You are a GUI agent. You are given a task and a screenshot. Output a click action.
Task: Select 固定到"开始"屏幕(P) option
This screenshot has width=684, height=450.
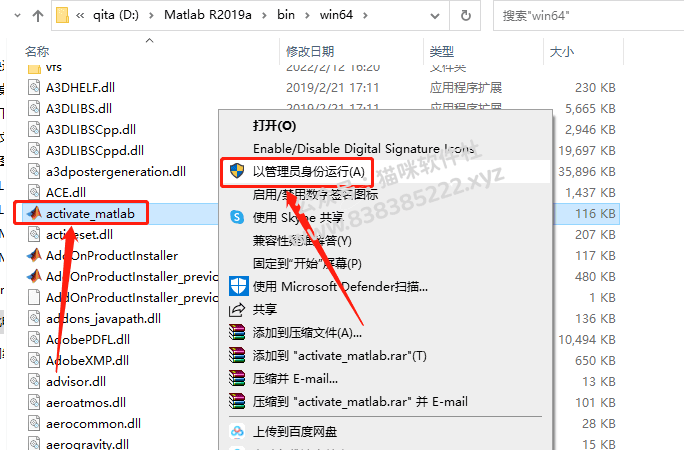coord(307,263)
